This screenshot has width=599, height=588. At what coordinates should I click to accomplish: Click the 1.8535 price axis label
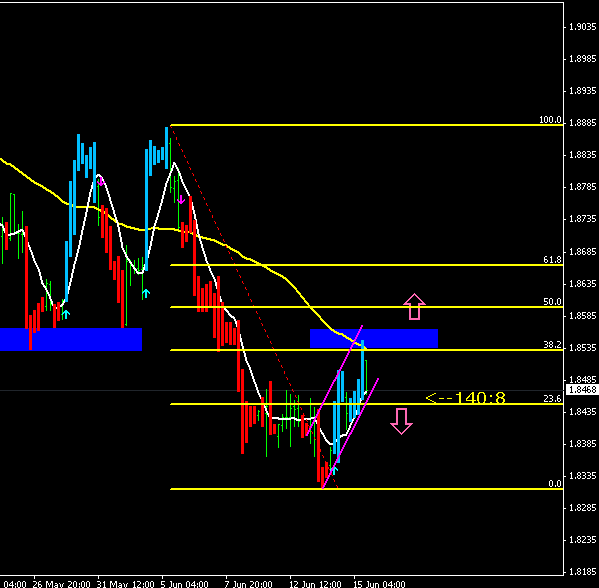[583, 348]
